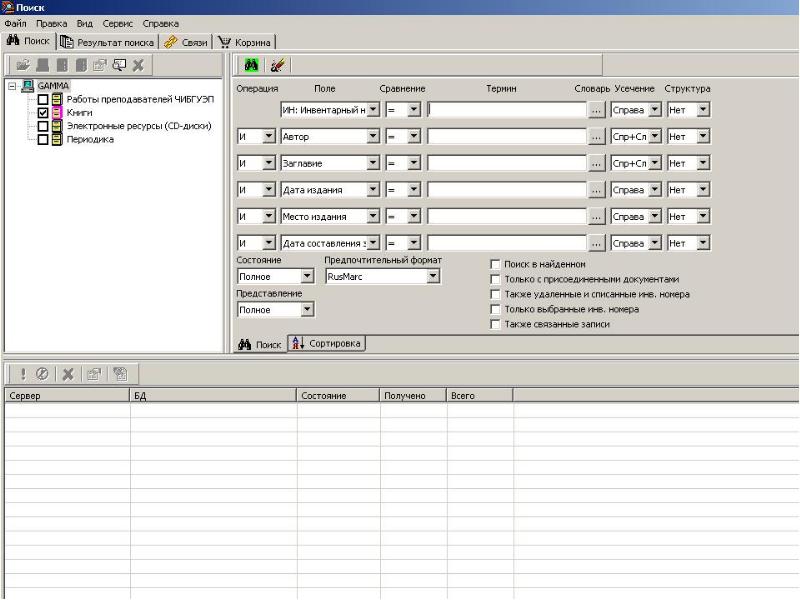
Task: Open the Автор field dropdown
Action: [x=373, y=136]
